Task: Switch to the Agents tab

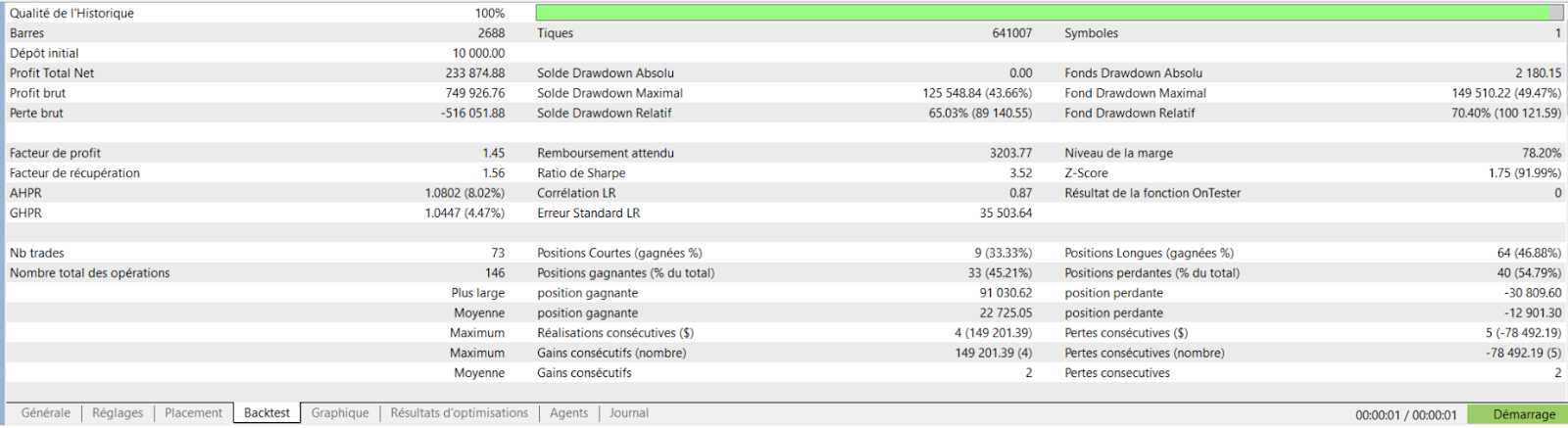Action: pyautogui.click(x=568, y=413)
